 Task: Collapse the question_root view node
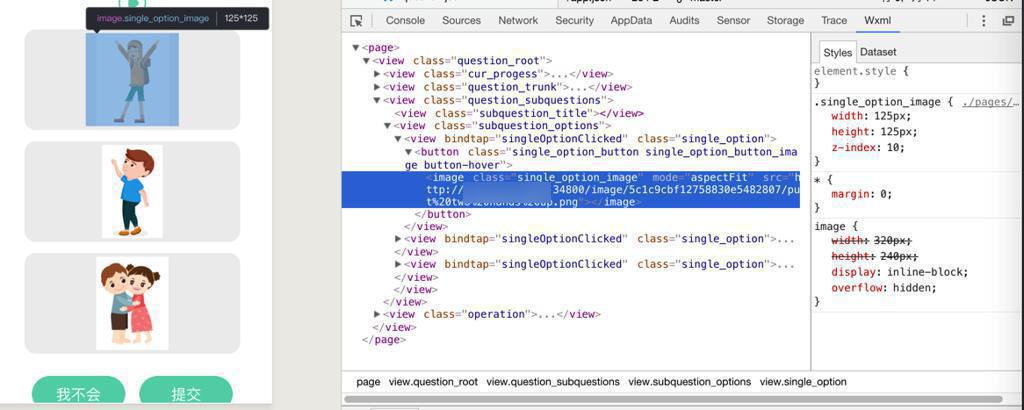click(366, 61)
